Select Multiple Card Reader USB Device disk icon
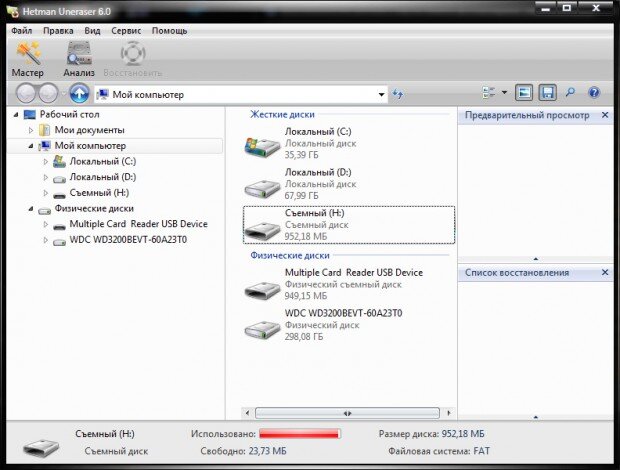This screenshot has width=620, height=470. click(x=262, y=290)
